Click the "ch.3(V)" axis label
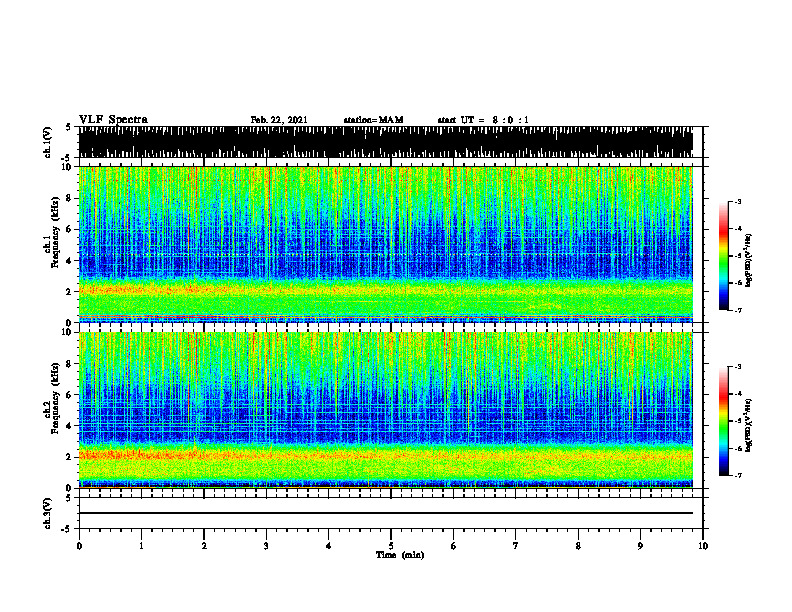Viewport: 792px width, 612px height. click(48, 513)
